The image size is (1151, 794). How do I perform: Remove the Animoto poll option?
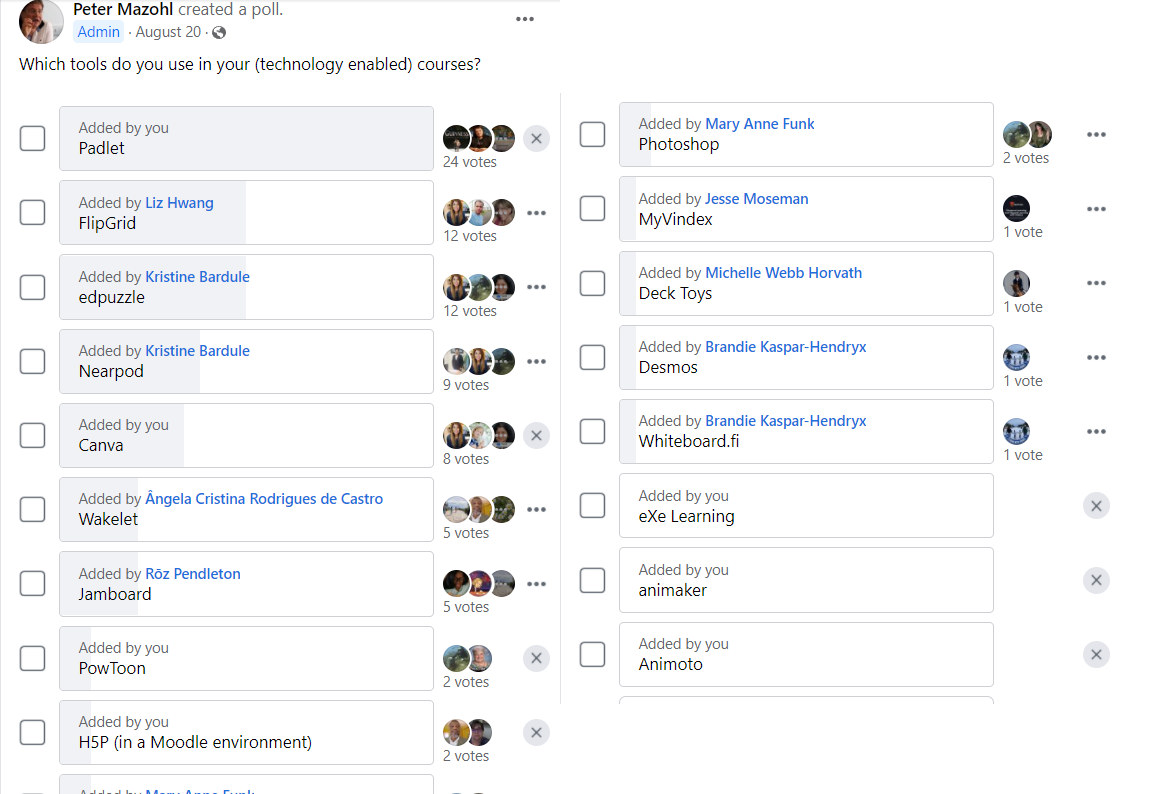(1097, 655)
